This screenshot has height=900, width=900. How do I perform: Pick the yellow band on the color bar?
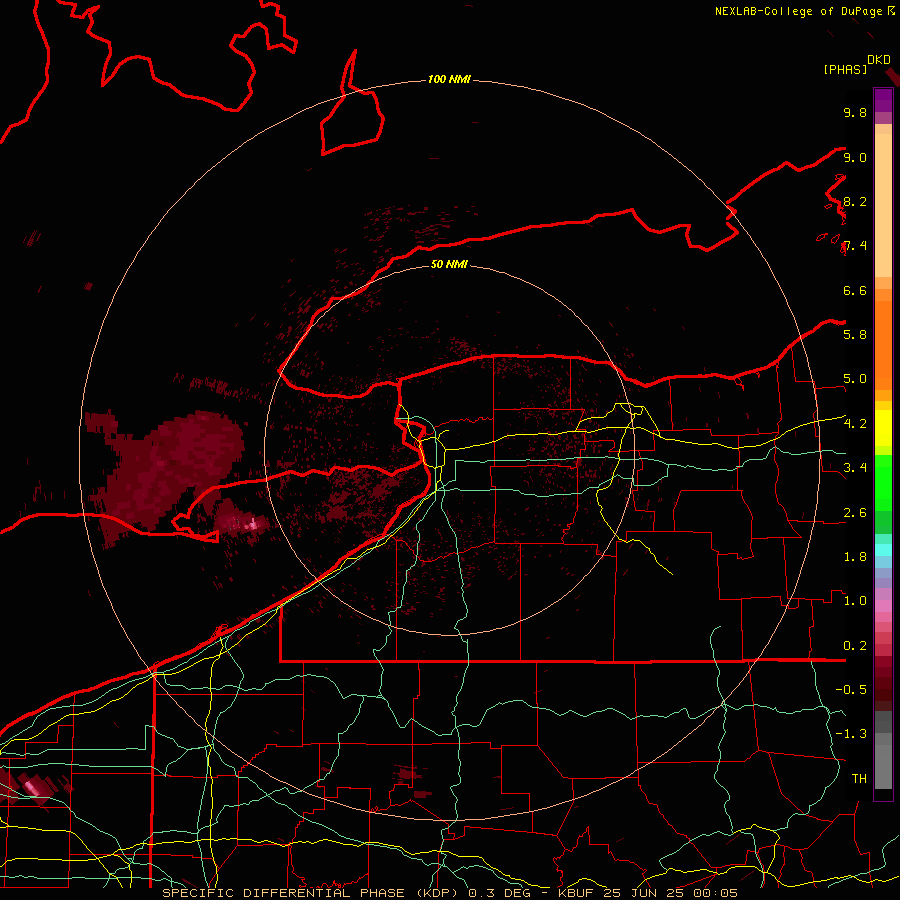[x=883, y=428]
